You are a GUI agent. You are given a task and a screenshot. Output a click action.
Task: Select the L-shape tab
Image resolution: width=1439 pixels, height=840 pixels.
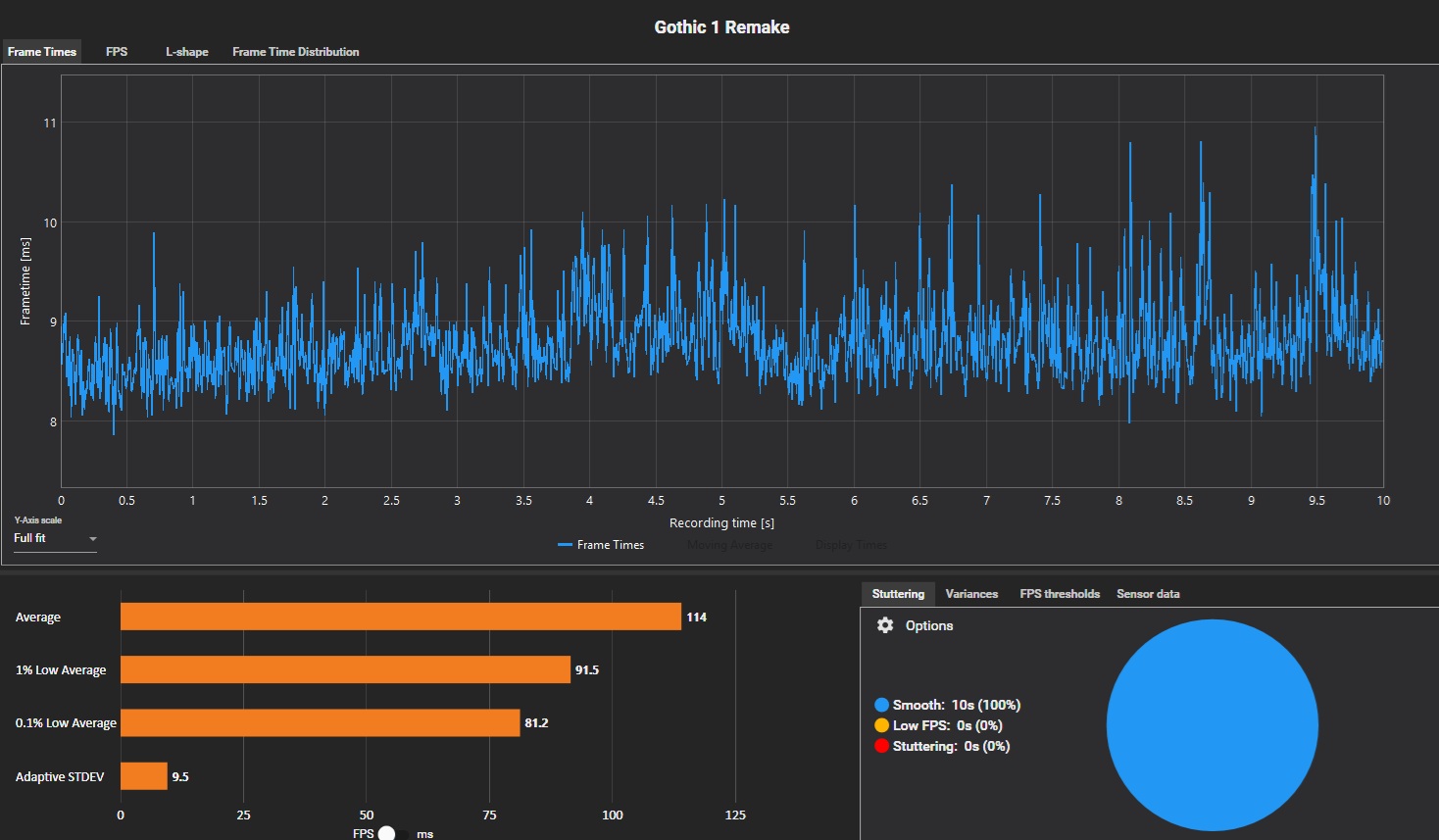pos(187,52)
